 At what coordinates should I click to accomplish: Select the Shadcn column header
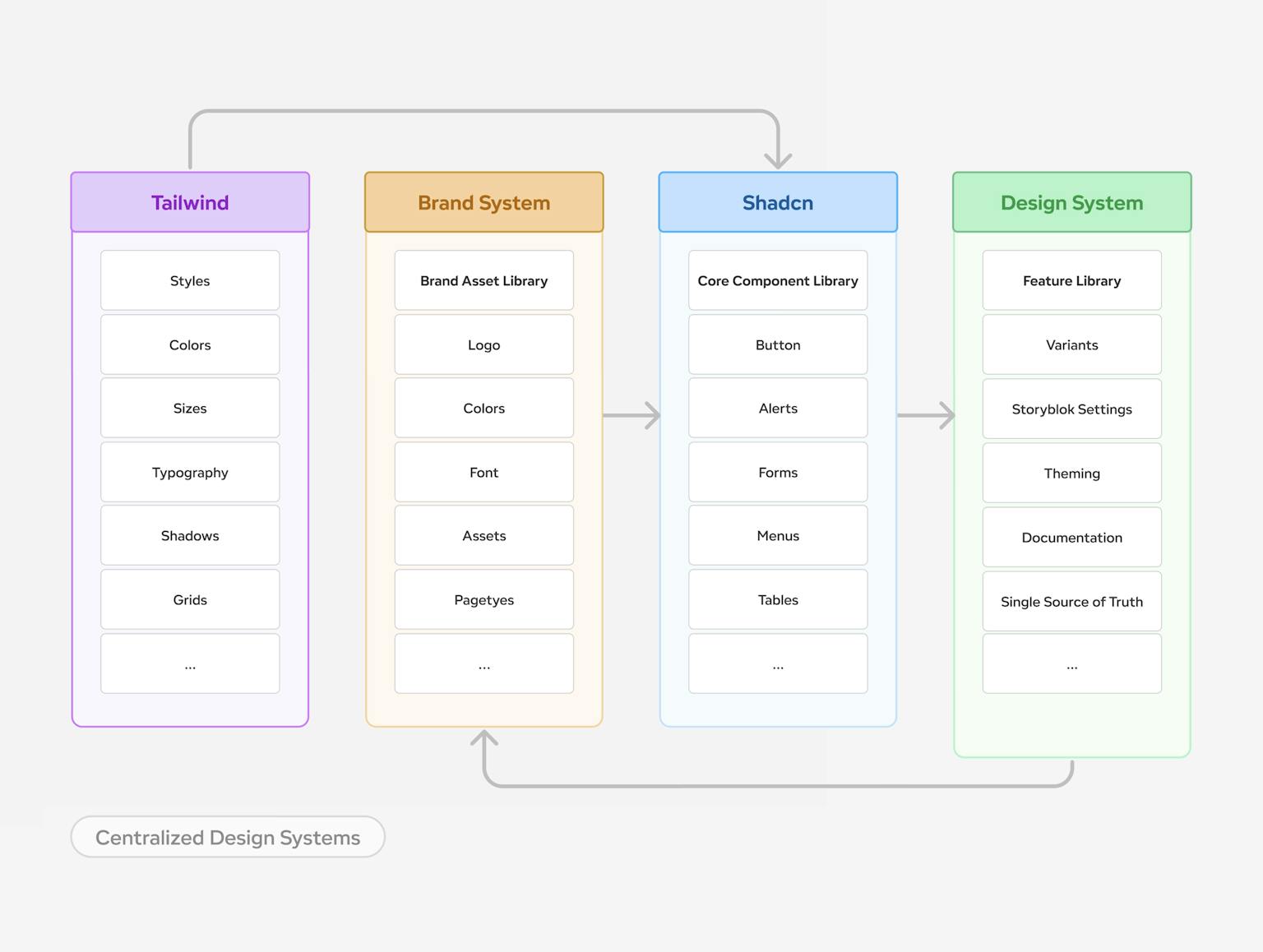pyautogui.click(x=777, y=202)
